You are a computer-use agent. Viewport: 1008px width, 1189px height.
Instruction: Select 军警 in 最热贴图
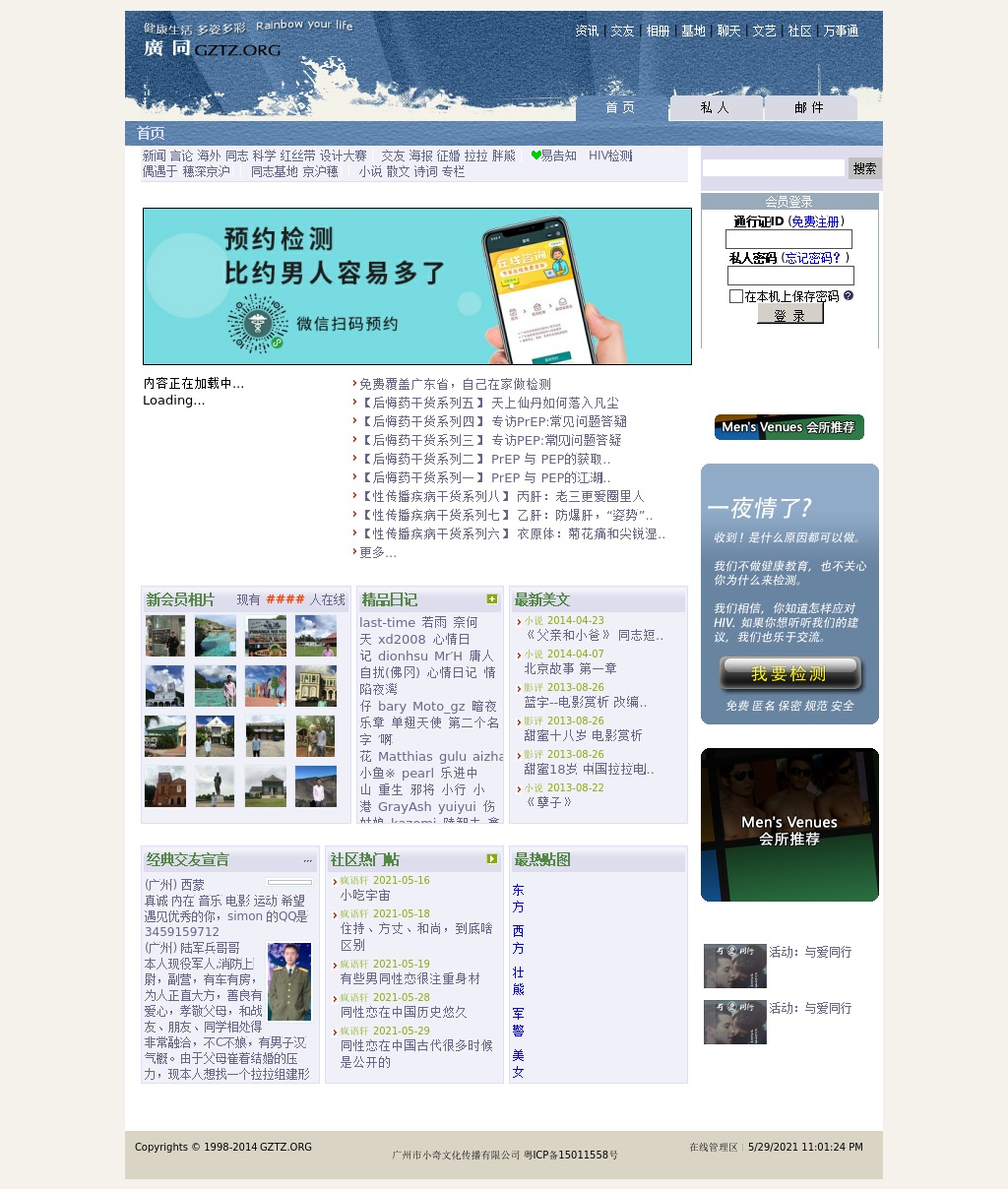point(518,1023)
